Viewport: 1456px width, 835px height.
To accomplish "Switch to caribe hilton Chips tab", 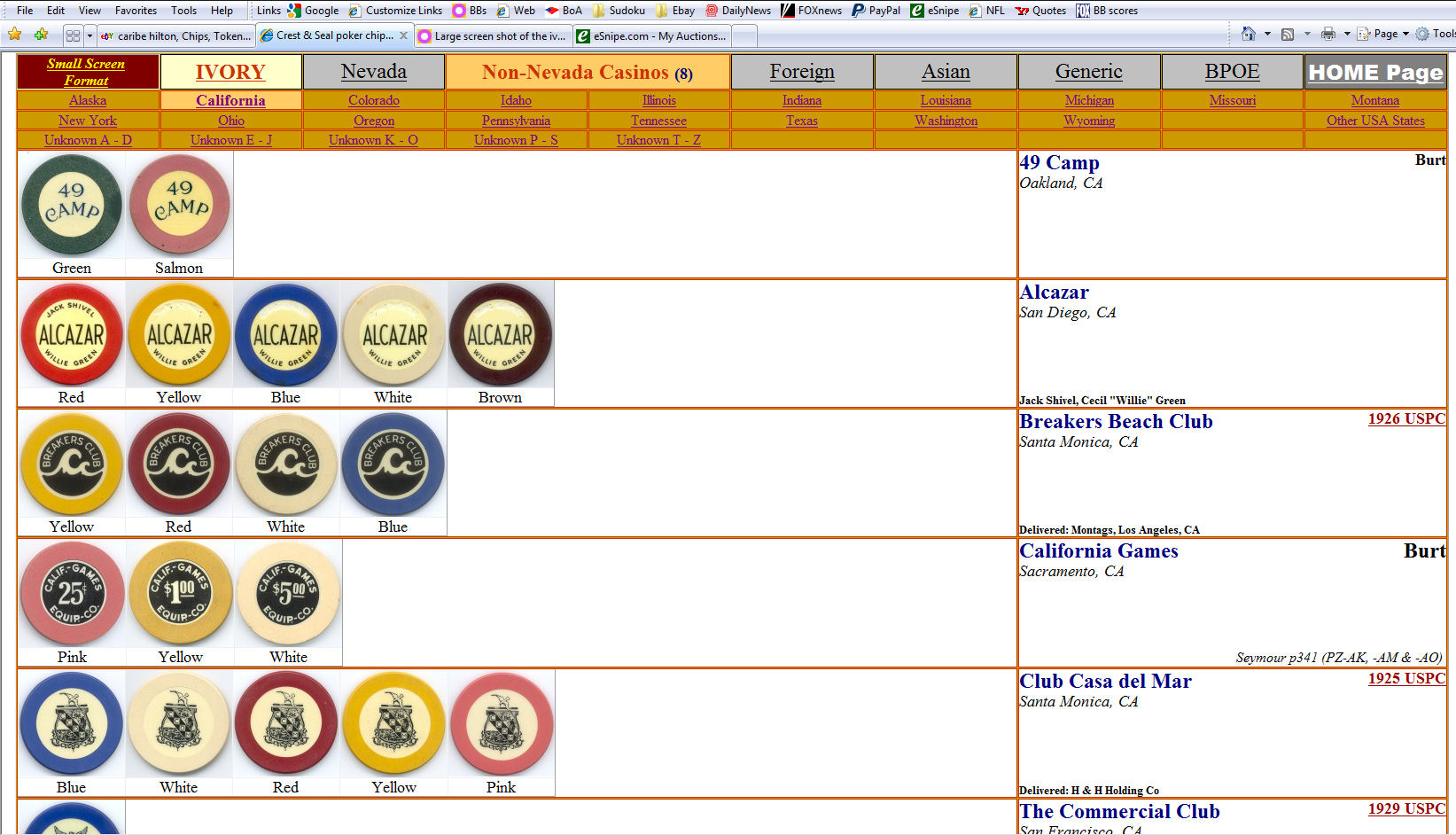I will (x=175, y=36).
